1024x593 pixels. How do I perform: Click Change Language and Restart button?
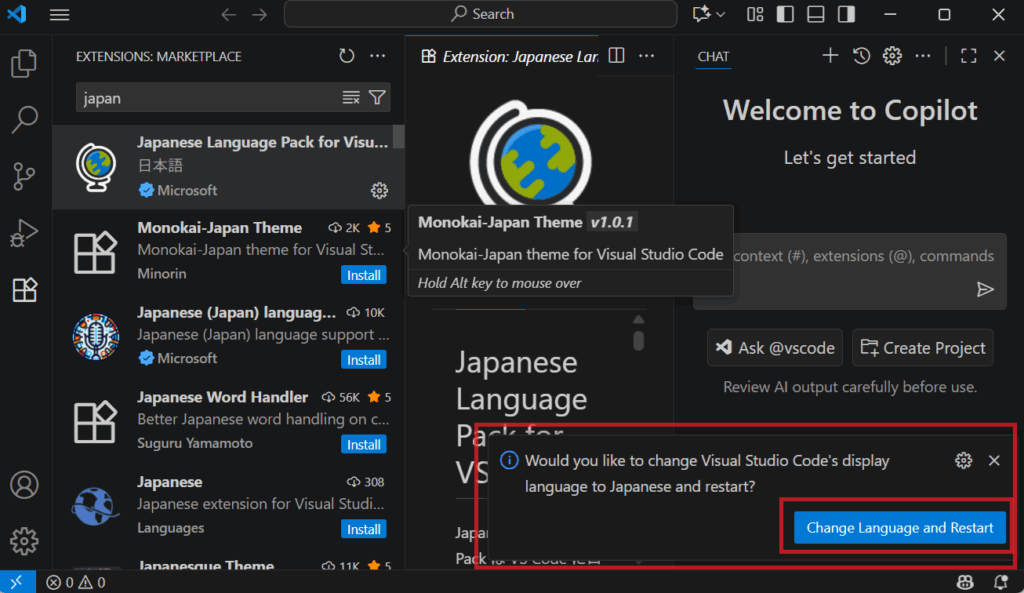[899, 528]
